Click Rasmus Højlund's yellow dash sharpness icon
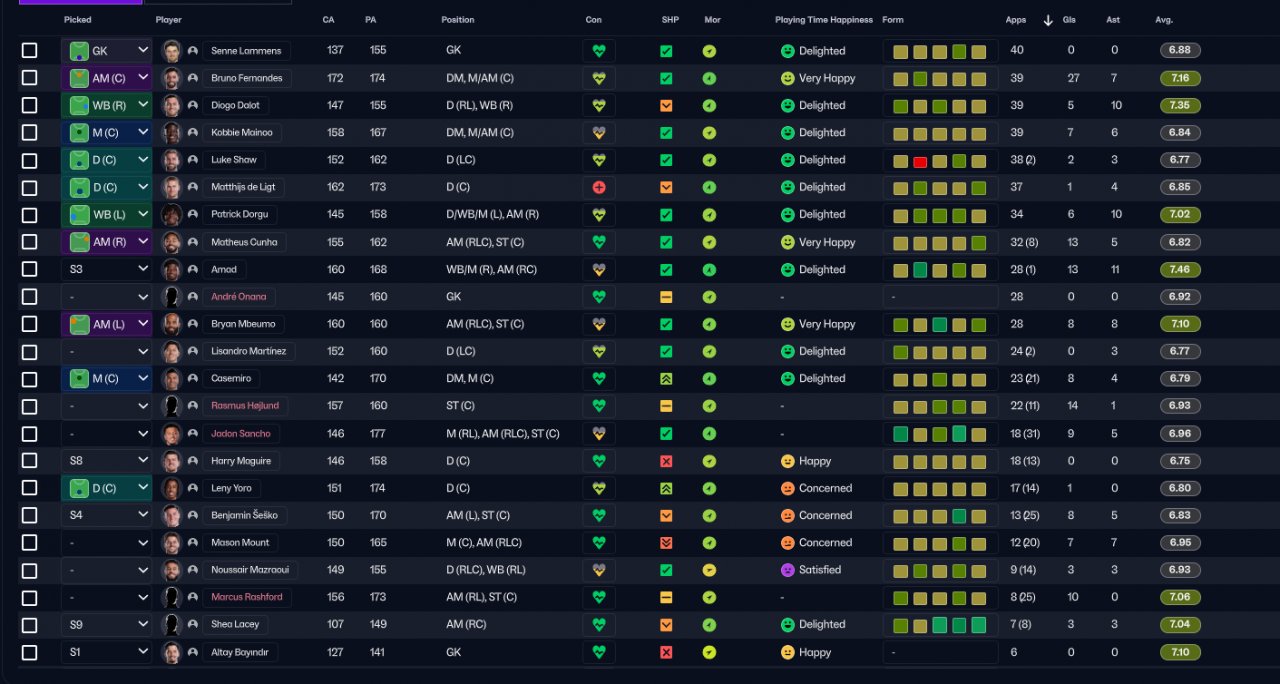Viewport: 1280px width, 684px height. coord(666,406)
